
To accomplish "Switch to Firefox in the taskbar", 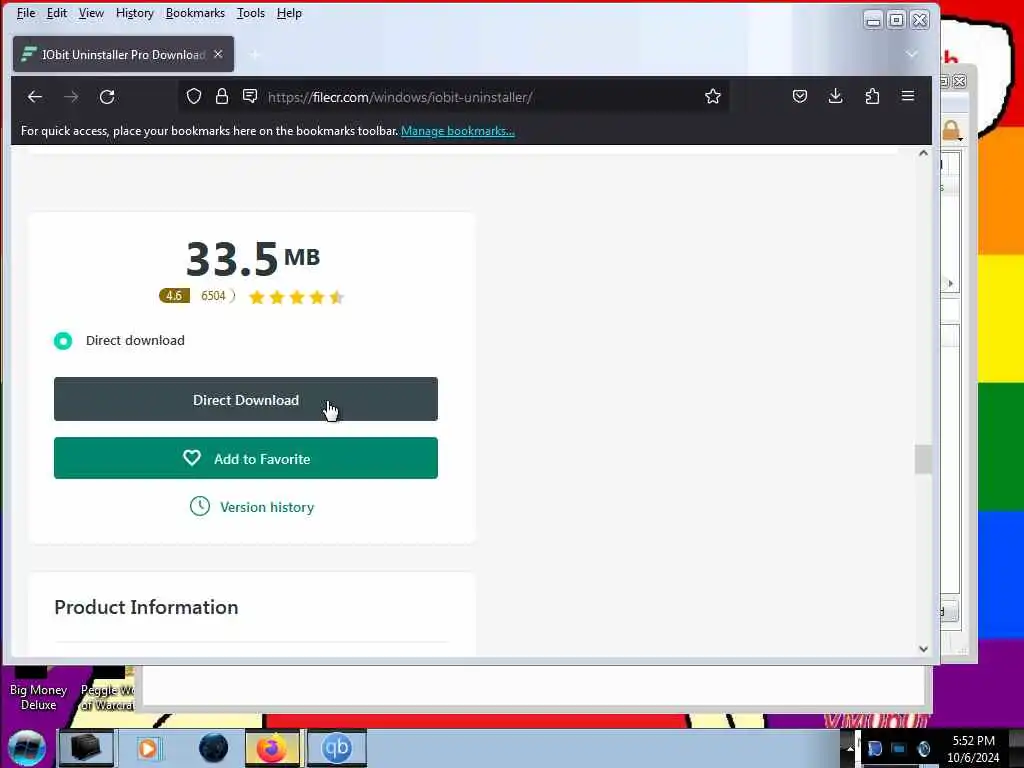I will (x=272, y=748).
